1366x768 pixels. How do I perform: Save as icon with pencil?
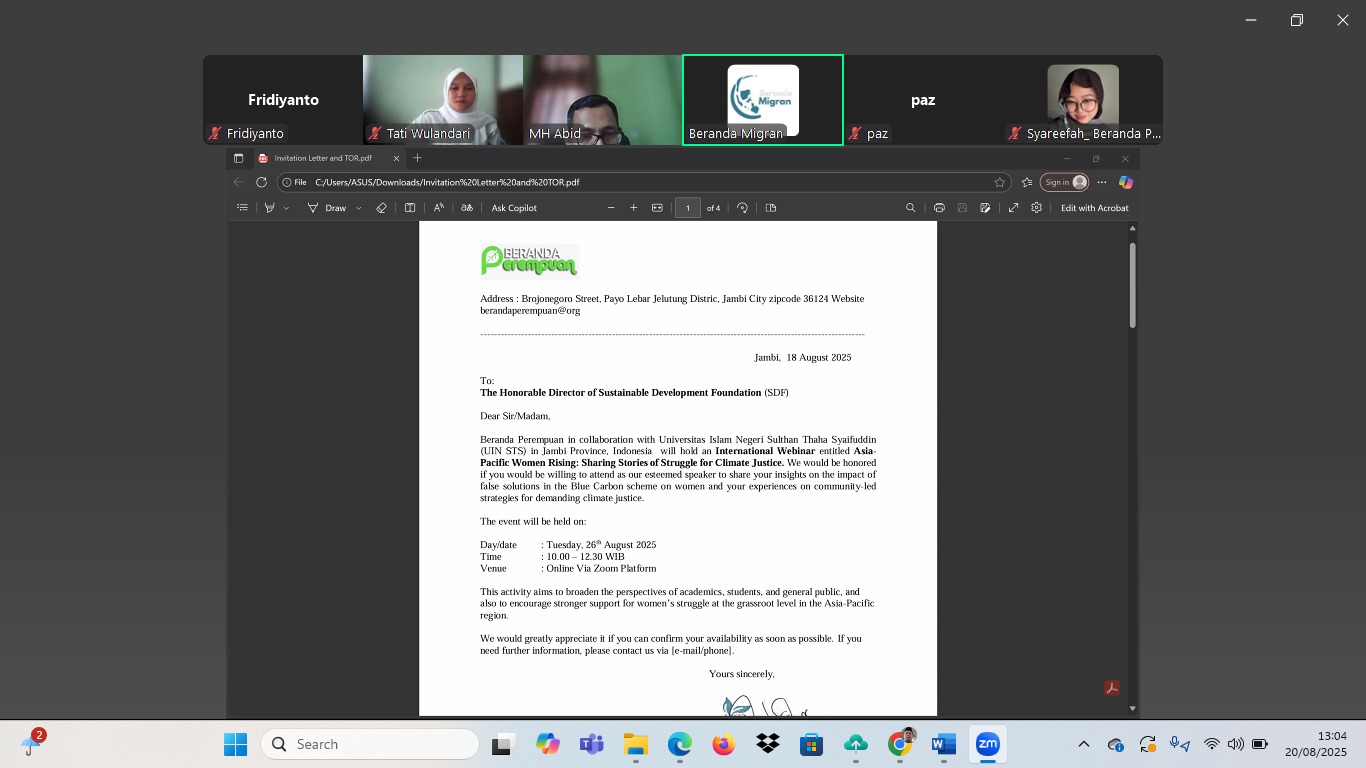[x=985, y=208]
